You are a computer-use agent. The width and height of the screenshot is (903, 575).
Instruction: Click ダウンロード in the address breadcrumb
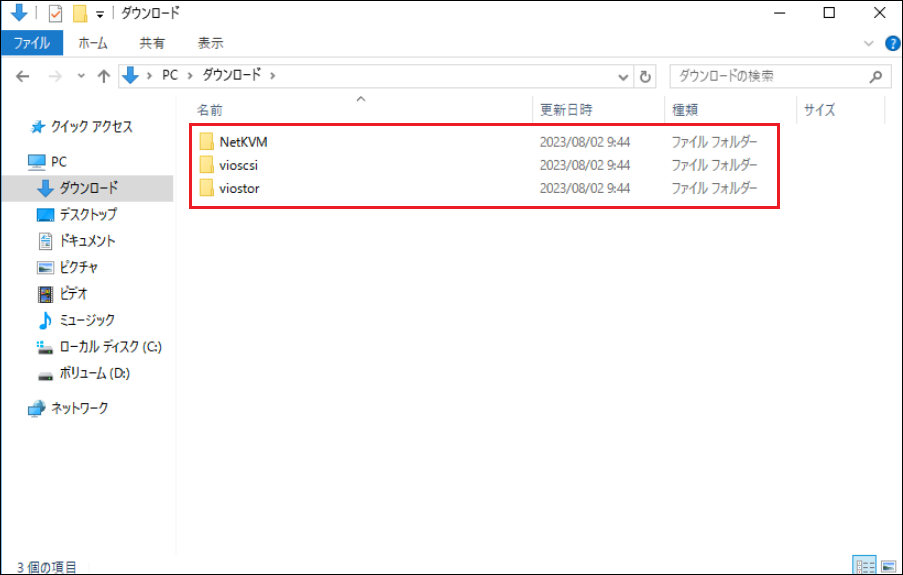(232, 75)
